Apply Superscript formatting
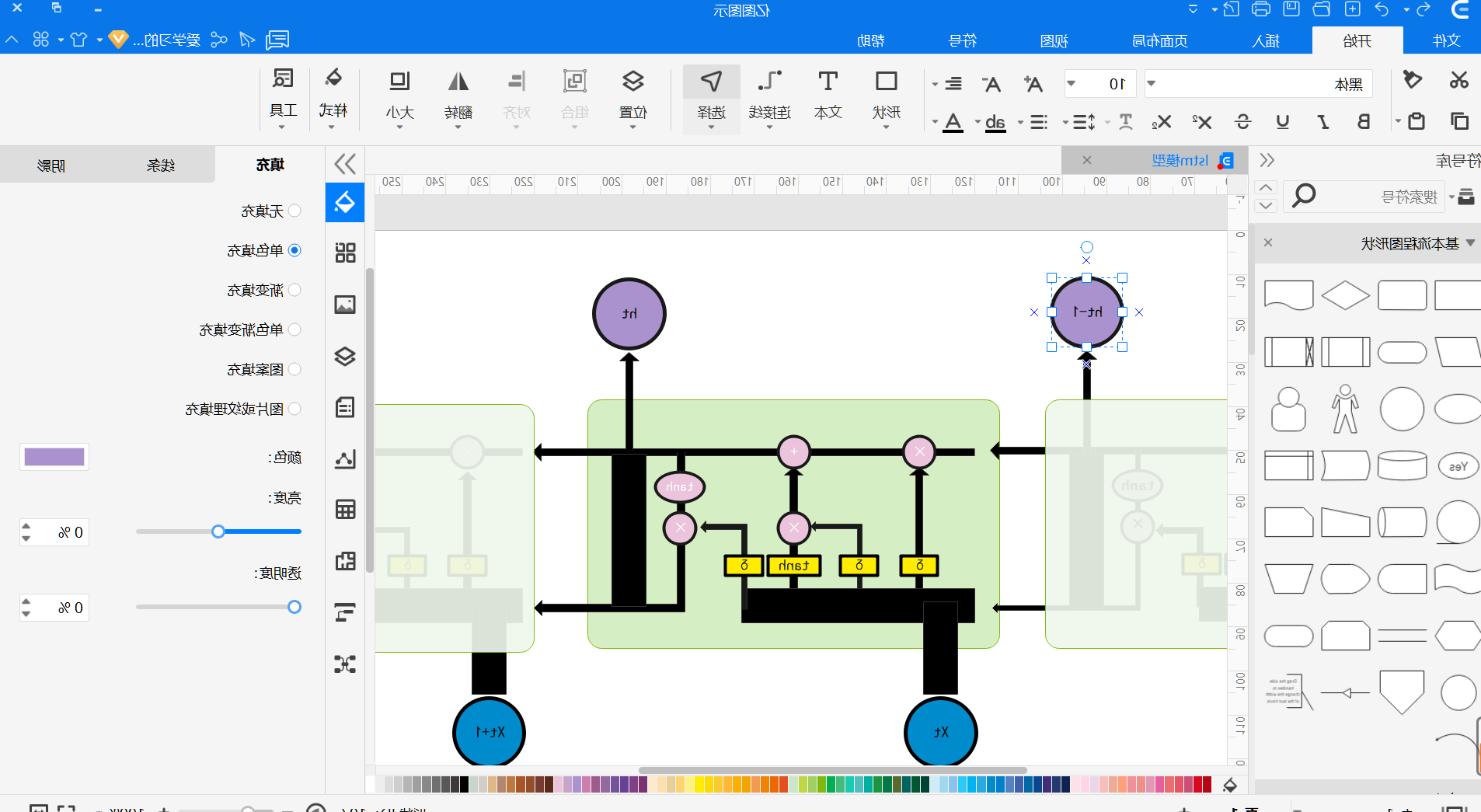 (x=1201, y=121)
